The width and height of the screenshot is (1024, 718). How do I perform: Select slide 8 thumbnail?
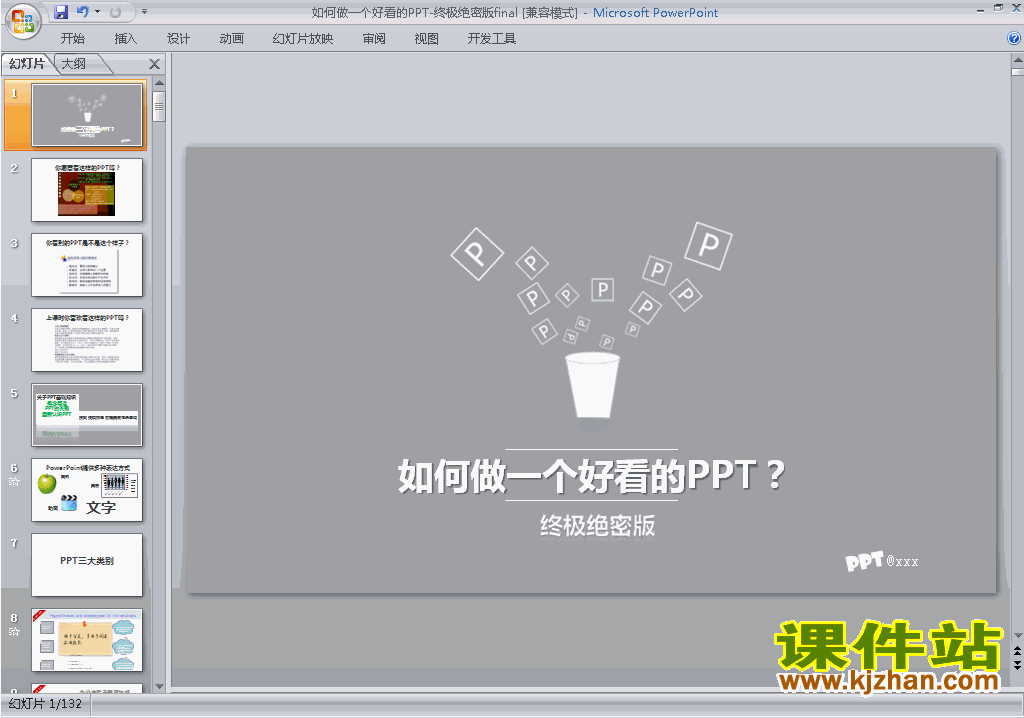click(x=87, y=640)
